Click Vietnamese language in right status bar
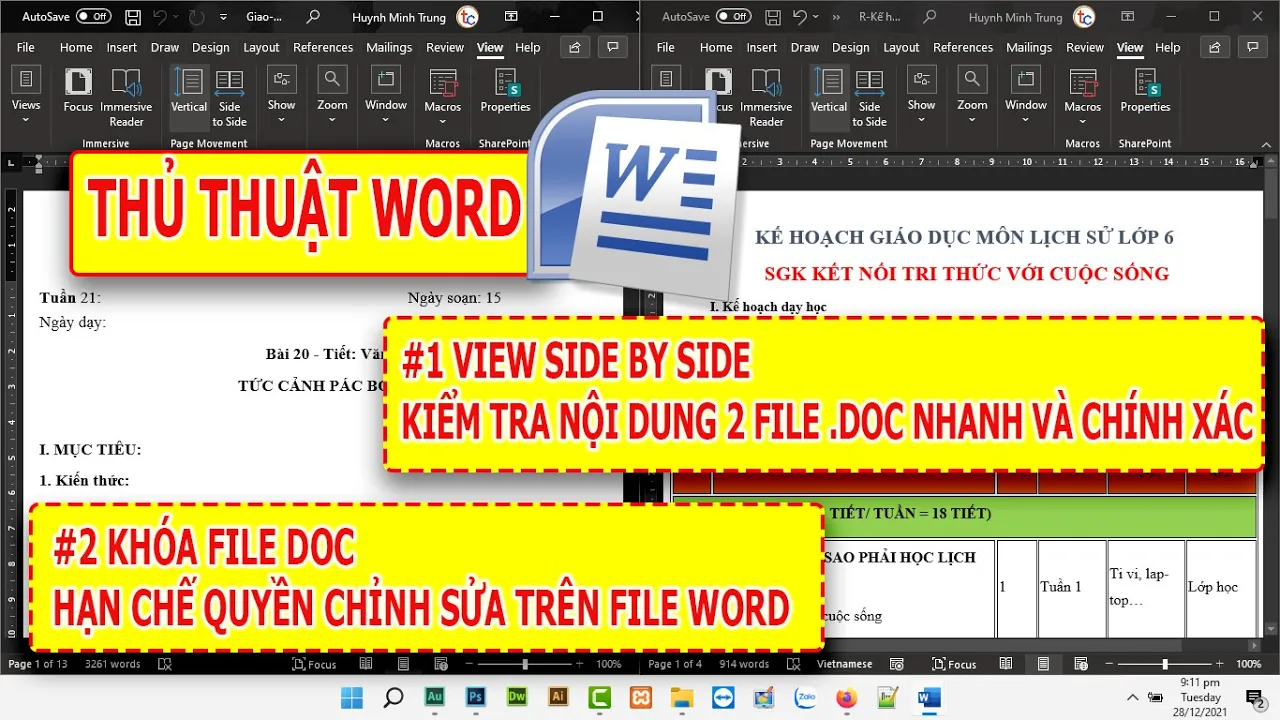1280x720 pixels. (845, 664)
